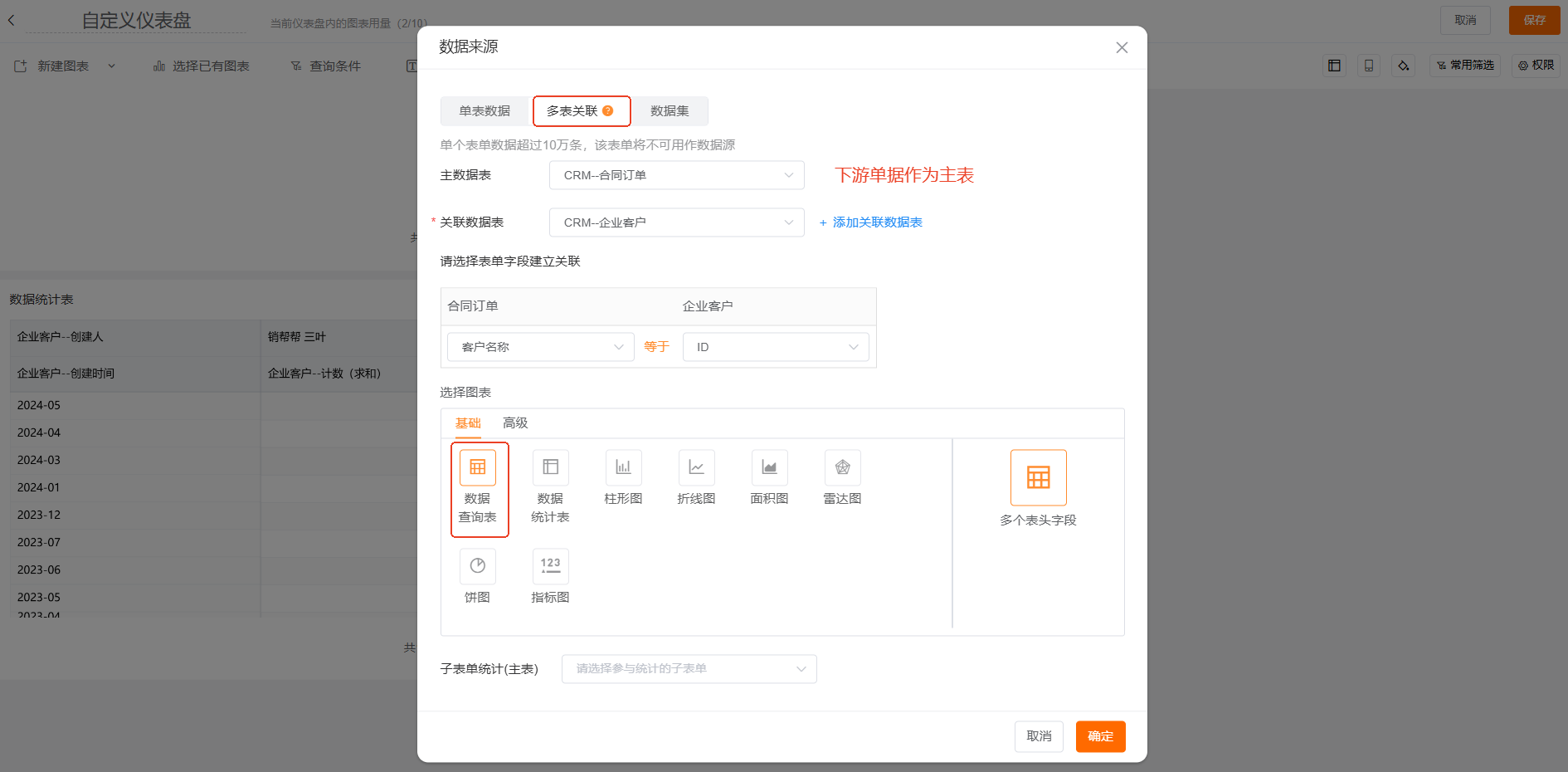Viewport: 1568px width, 772px height.
Task: Expand the 关联数据表 dropdown CRM--企业客户
Action: tap(676, 222)
